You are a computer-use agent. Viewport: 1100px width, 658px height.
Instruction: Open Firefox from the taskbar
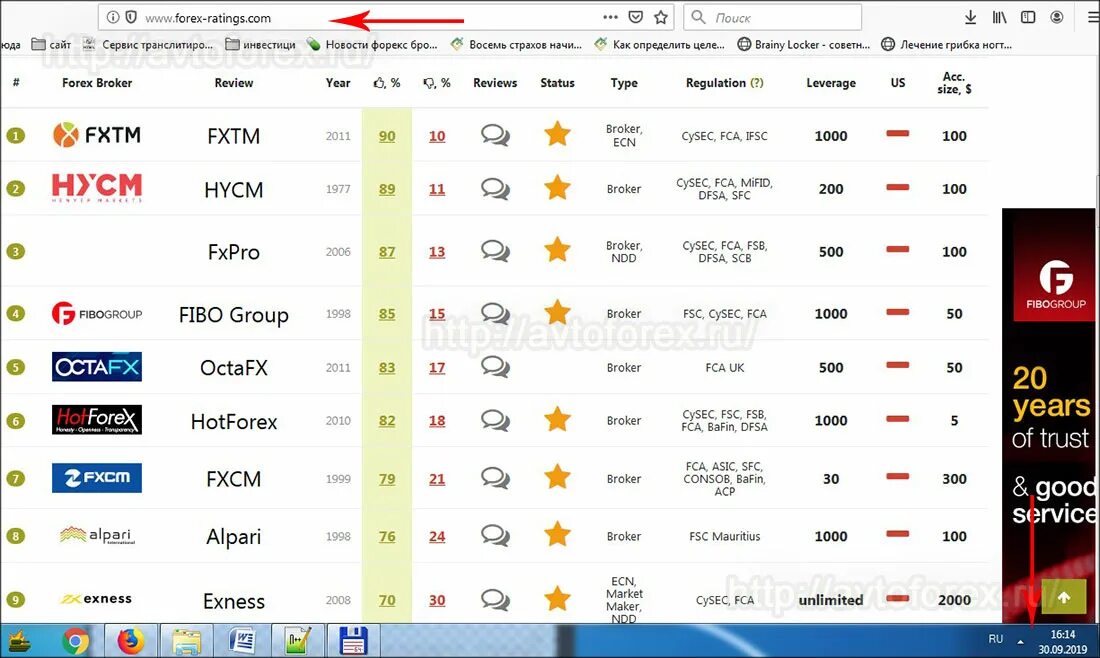point(130,640)
